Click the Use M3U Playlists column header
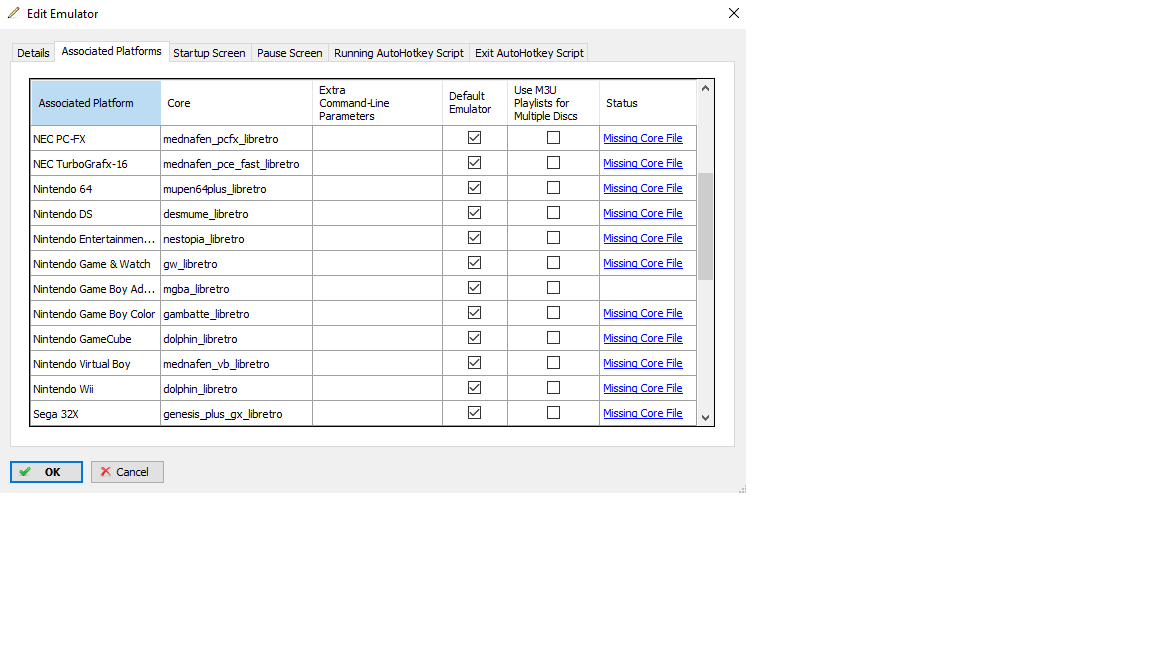This screenshot has height=648, width=1152. (x=553, y=103)
